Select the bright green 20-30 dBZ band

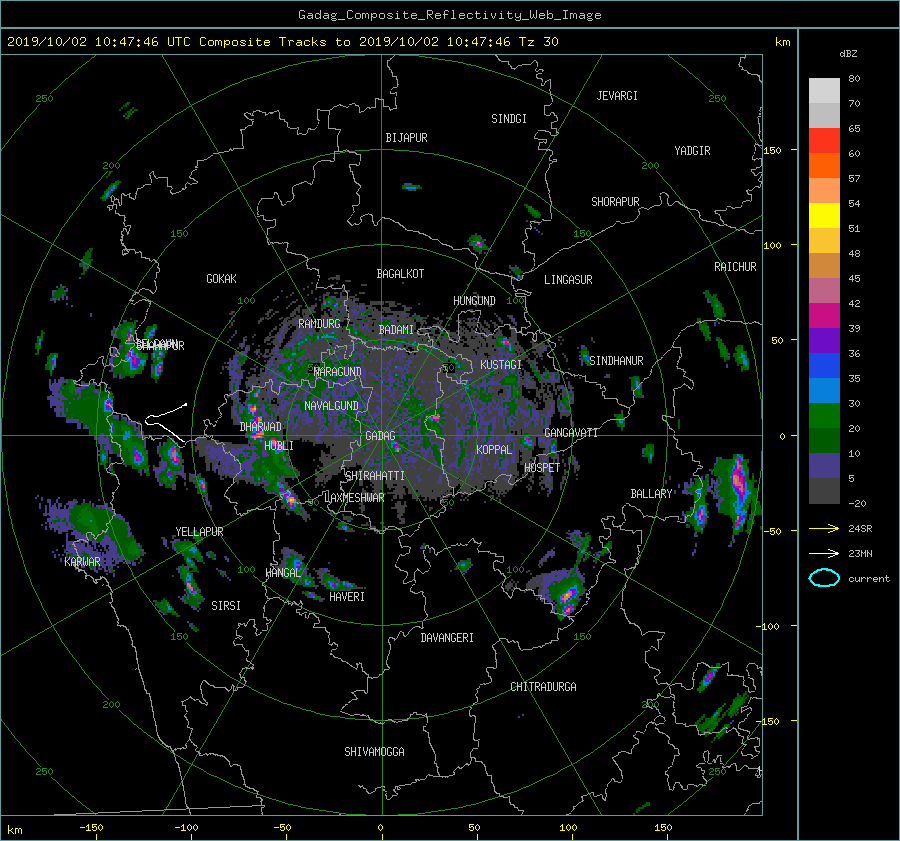(x=824, y=416)
